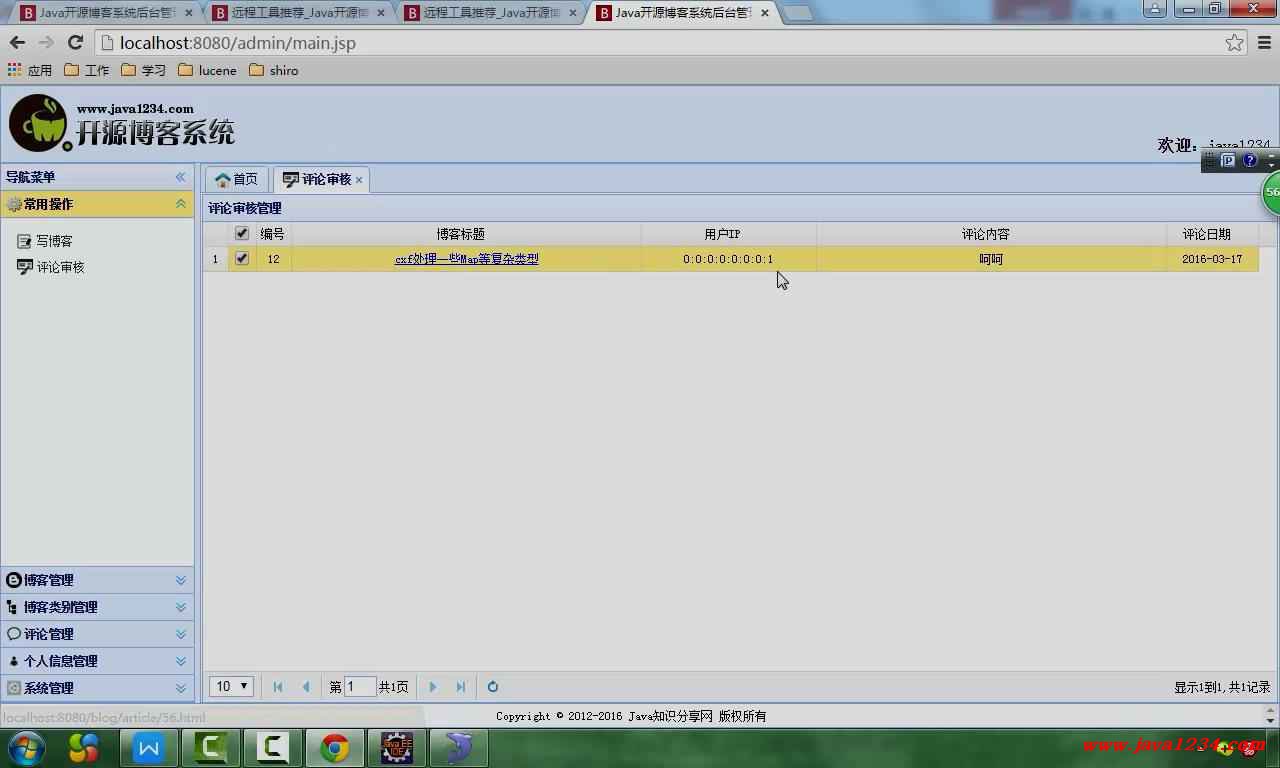This screenshot has height=768, width=1280.
Task: Click the green 56 floating badge
Action: point(1271,192)
